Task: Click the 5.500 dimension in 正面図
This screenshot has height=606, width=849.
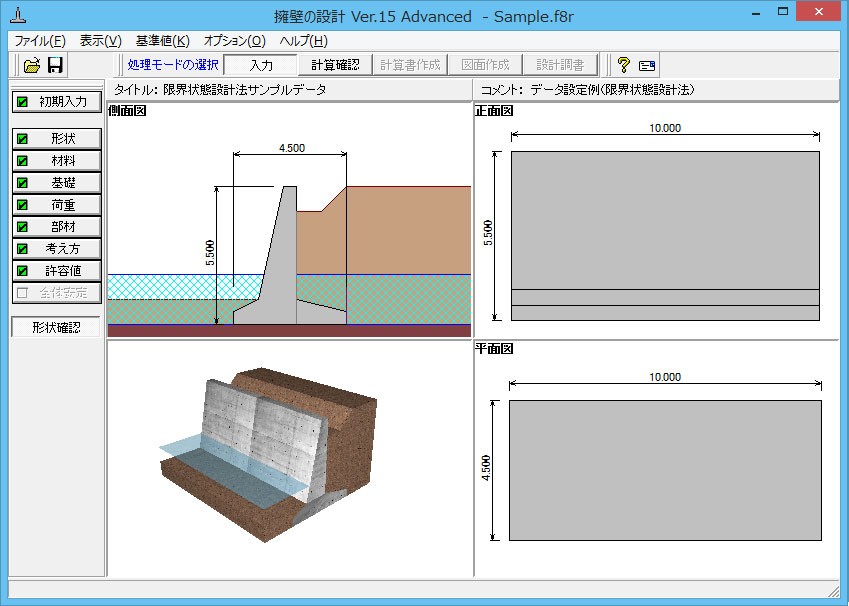Action: 488,233
